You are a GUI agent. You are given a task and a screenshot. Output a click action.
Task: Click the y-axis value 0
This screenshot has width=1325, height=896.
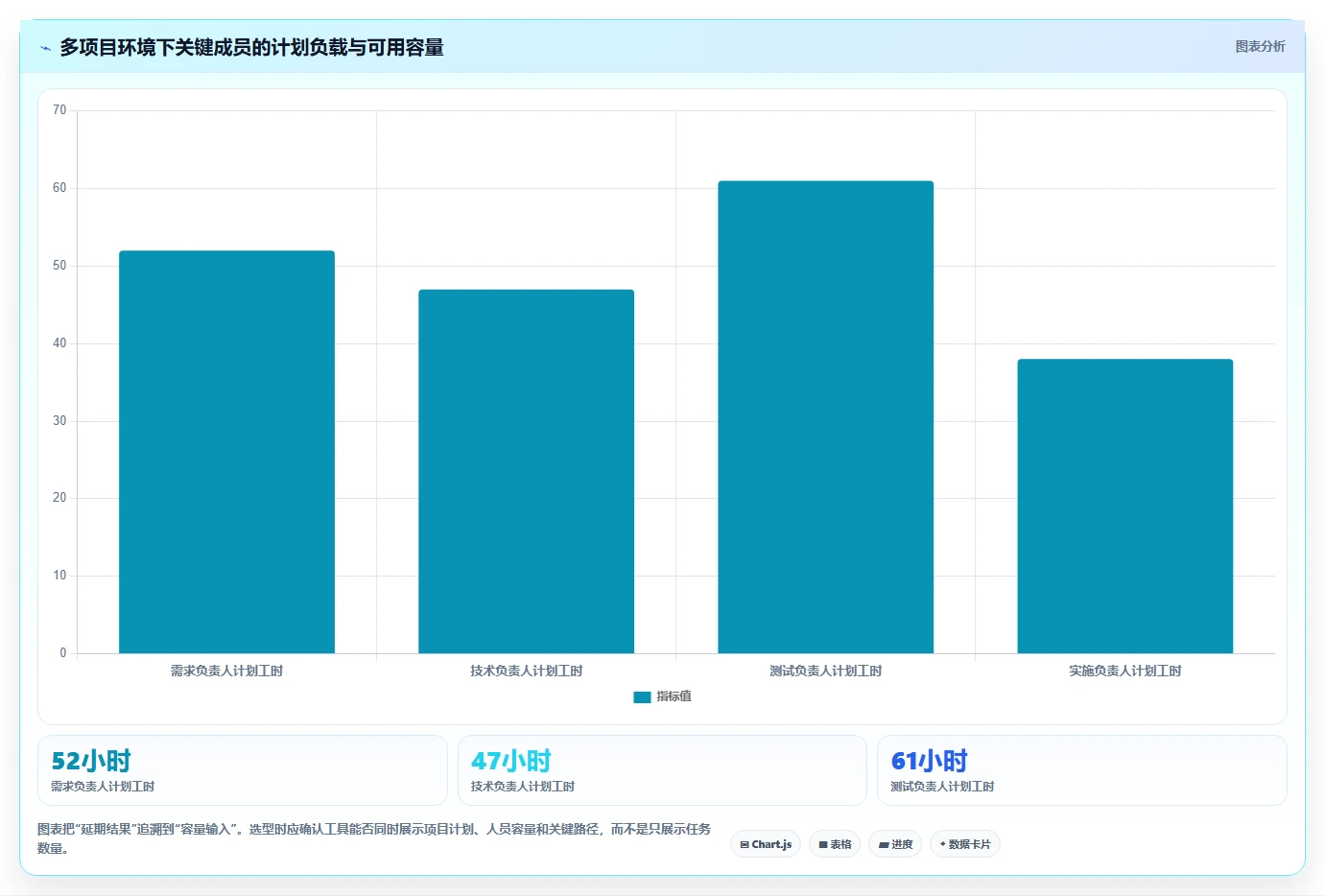click(63, 653)
